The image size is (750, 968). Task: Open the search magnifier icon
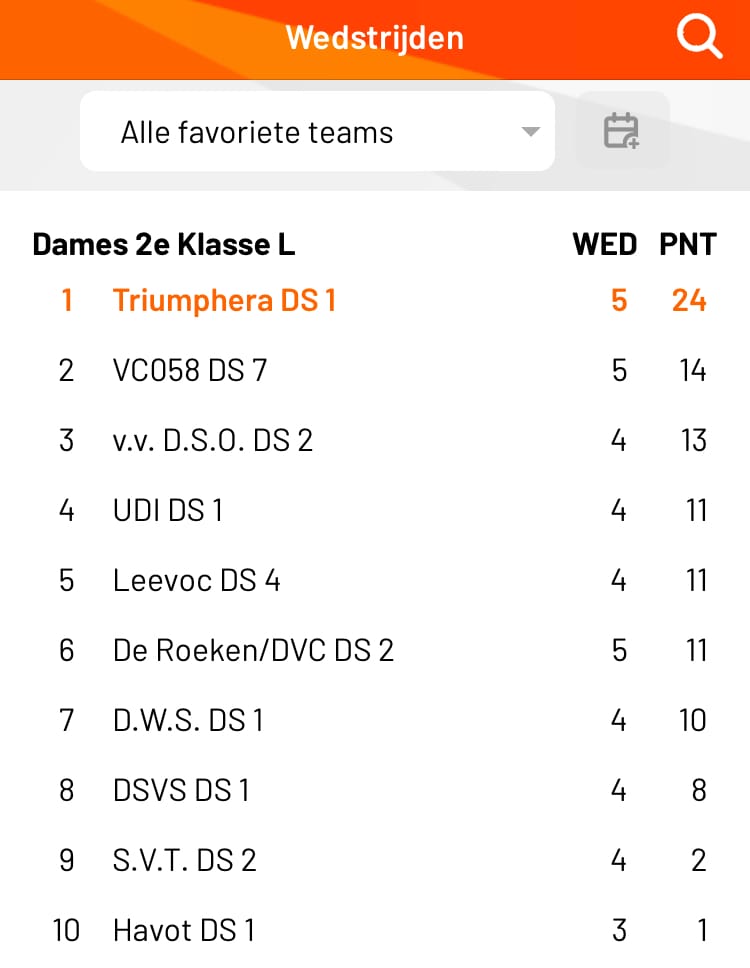pyautogui.click(x=699, y=37)
